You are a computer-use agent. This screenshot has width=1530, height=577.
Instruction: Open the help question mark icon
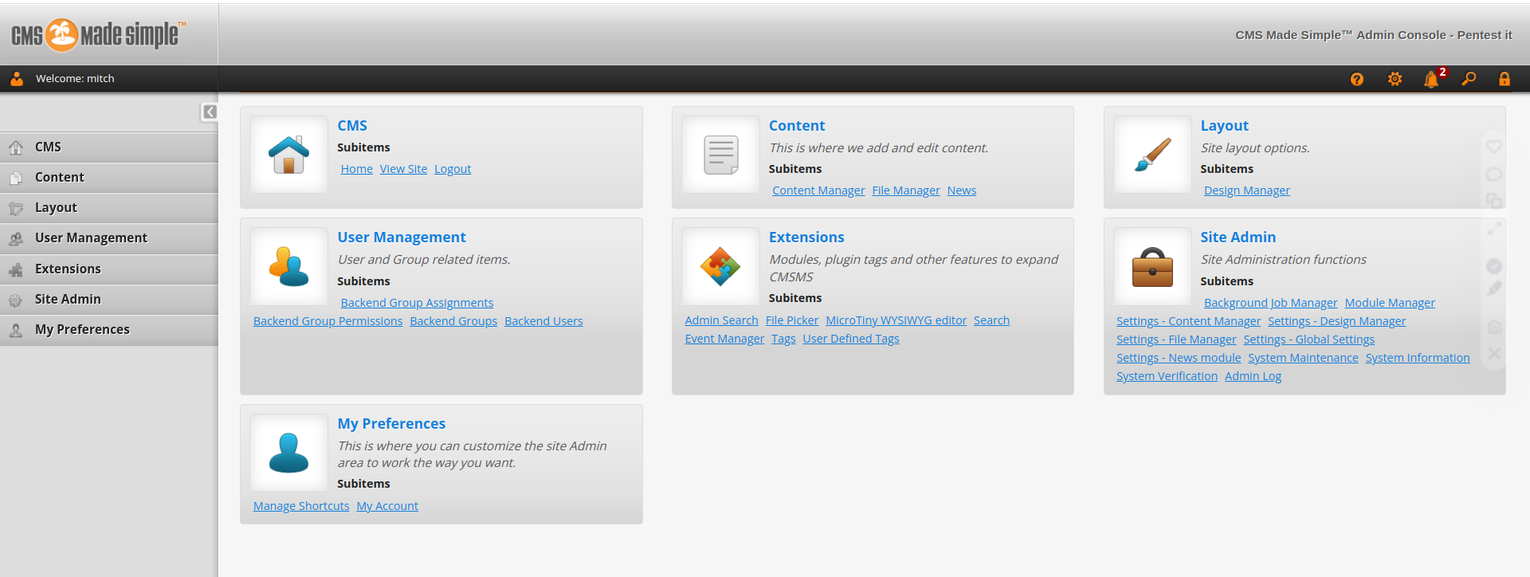tap(1357, 79)
